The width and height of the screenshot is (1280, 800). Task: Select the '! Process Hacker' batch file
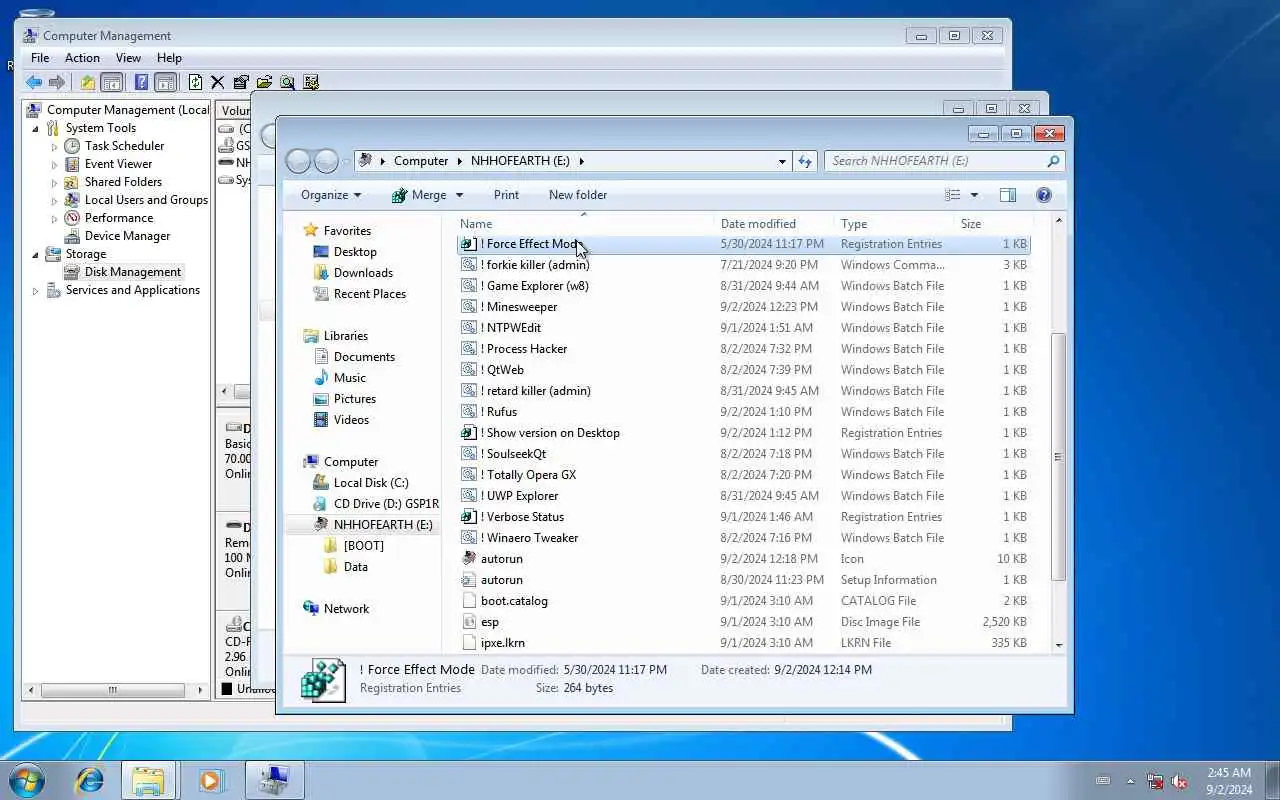click(x=743, y=349)
